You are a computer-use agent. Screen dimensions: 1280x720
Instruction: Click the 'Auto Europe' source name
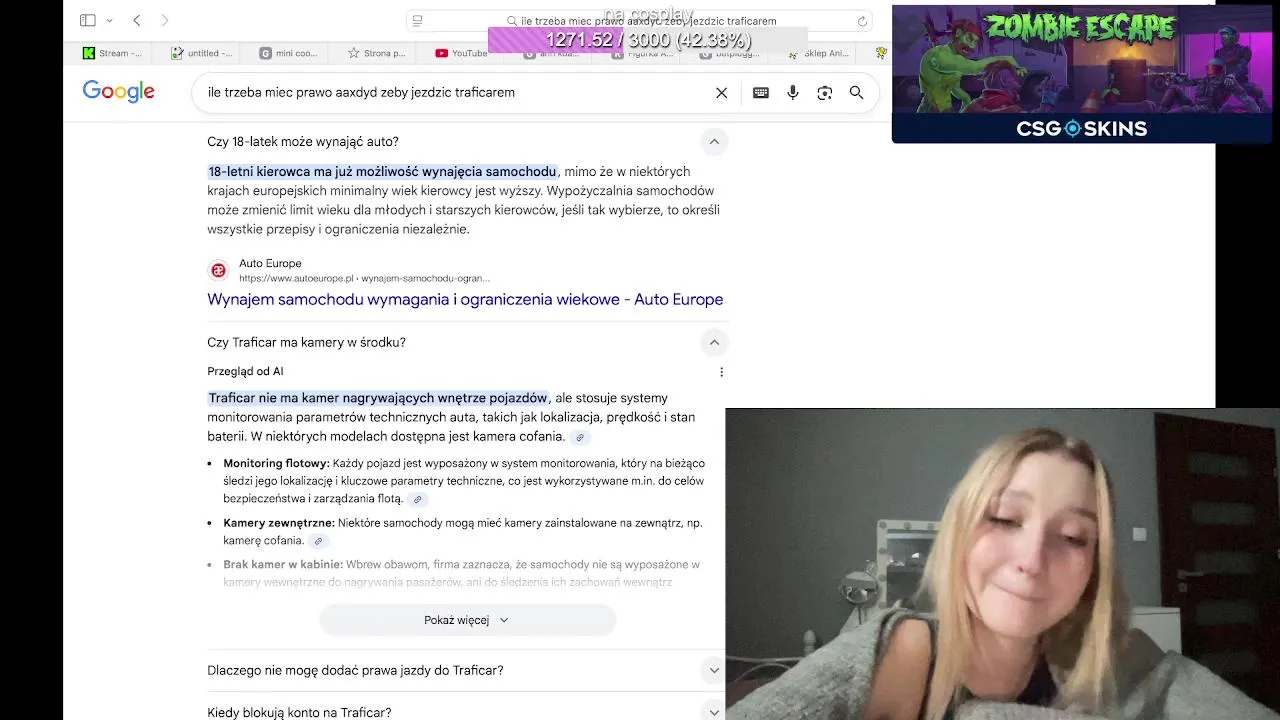click(x=270, y=264)
